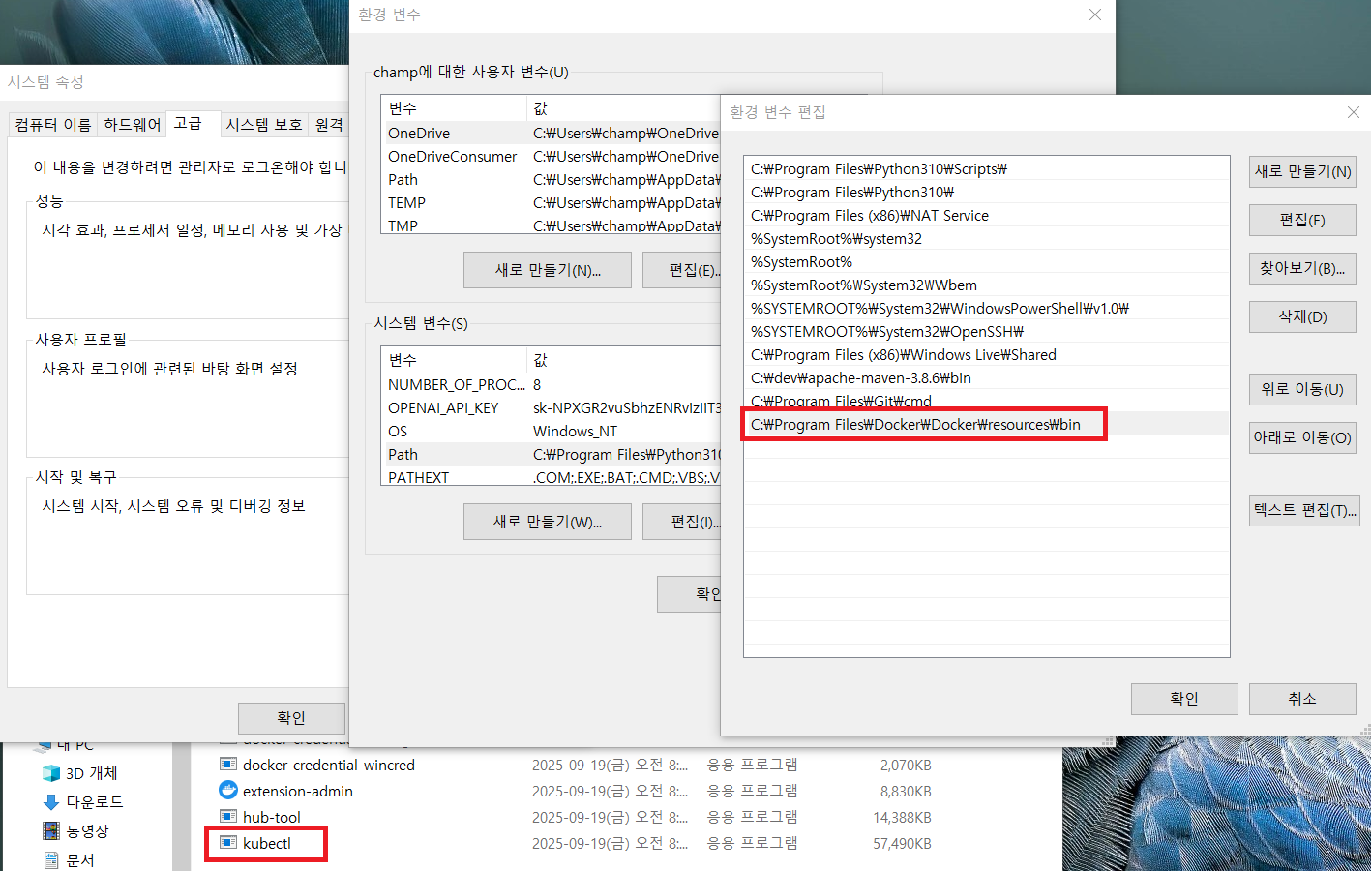Select NUMBER_OF_PROC... system variable row

(x=552, y=384)
